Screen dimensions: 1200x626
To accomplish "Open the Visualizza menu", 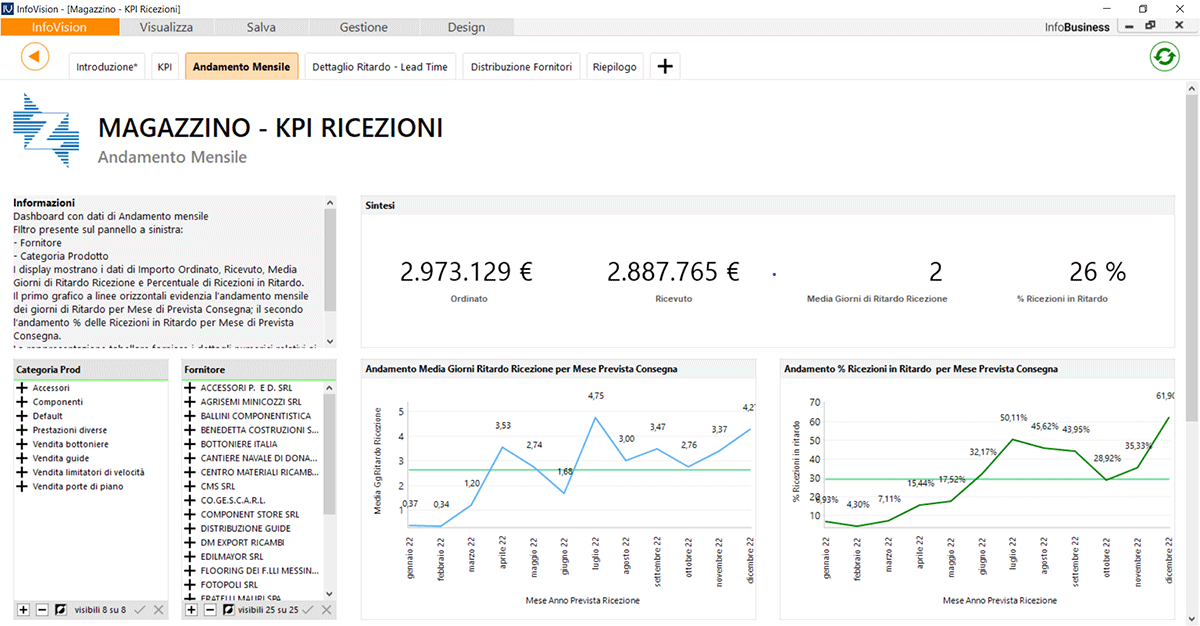I will tap(166, 27).
